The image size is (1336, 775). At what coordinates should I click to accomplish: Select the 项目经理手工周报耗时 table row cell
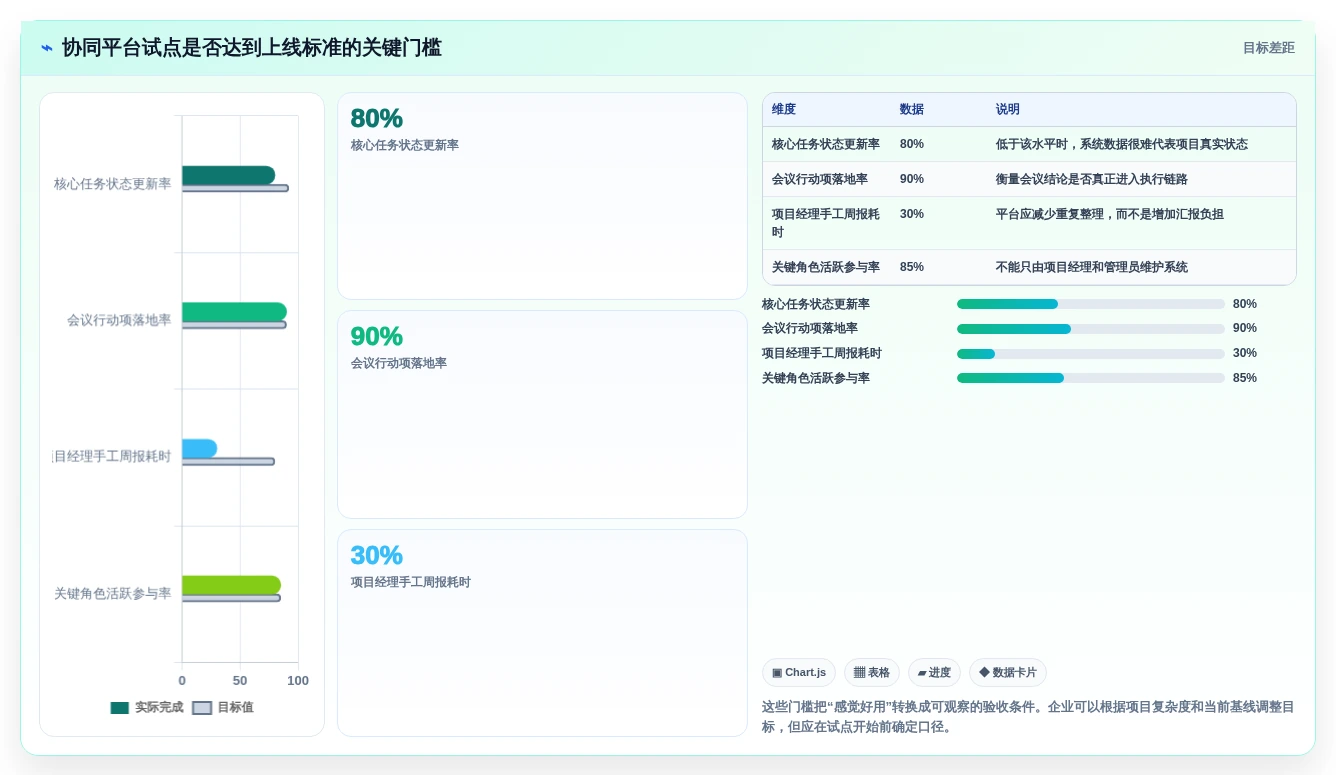pos(826,223)
